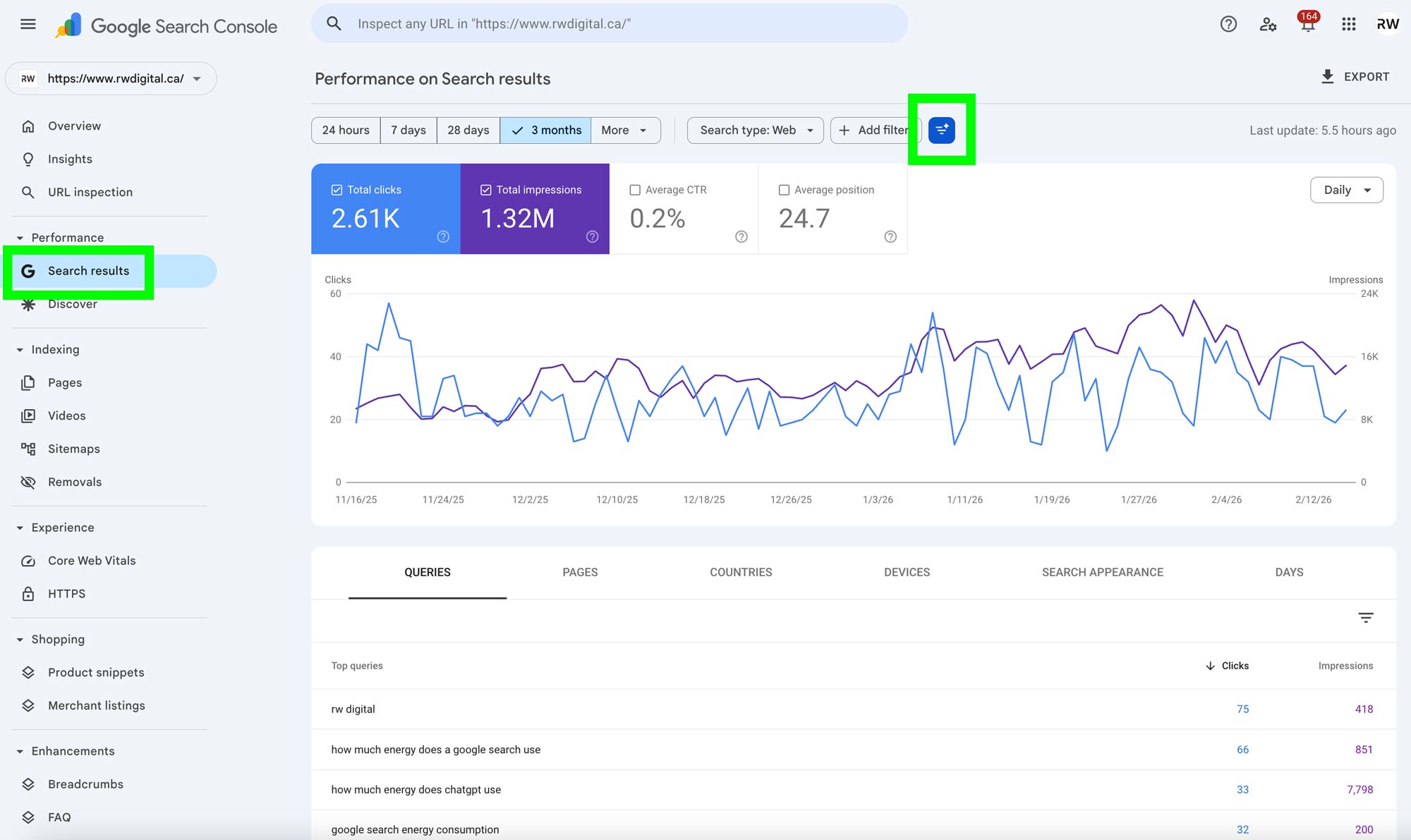Click the EXPORT button

coord(1355,77)
